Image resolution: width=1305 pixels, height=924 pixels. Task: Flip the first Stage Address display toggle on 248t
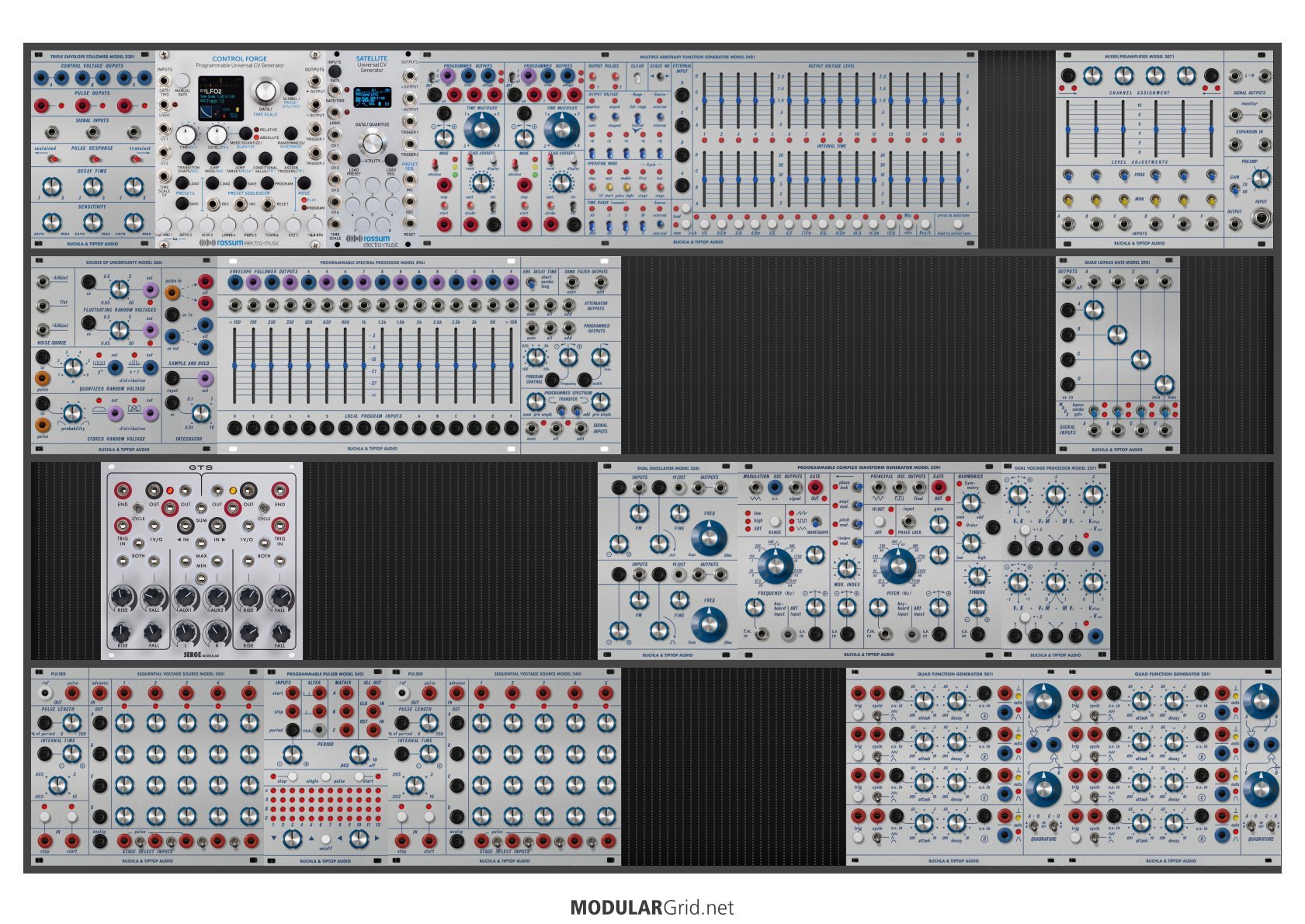(x=494, y=159)
